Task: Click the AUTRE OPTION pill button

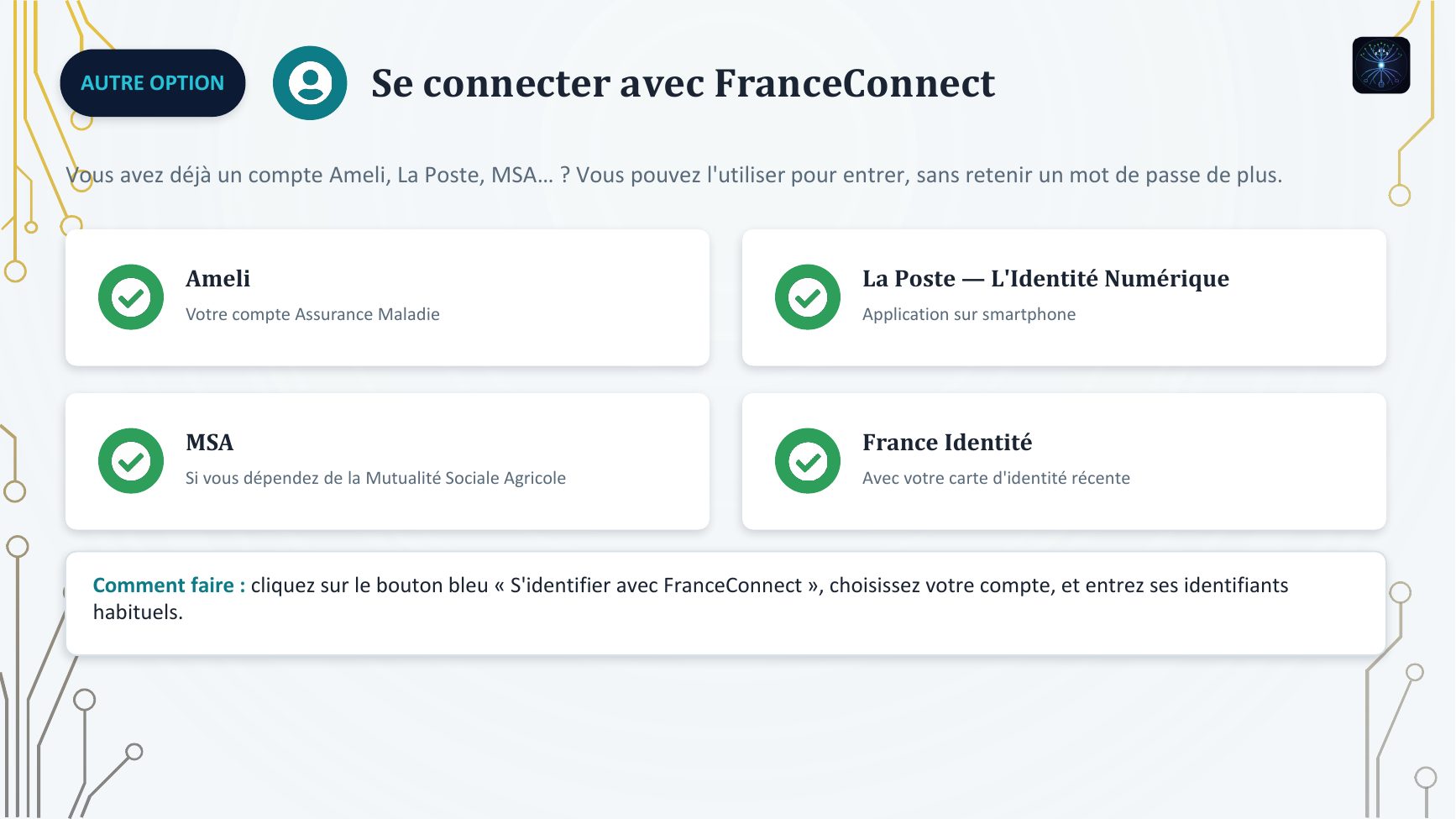Action: pos(153,83)
